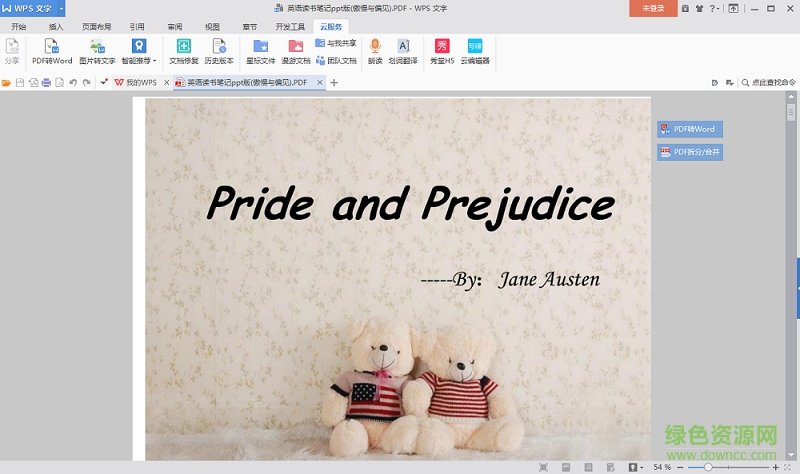
Task: Click the 未登录 login button
Action: 653,8
